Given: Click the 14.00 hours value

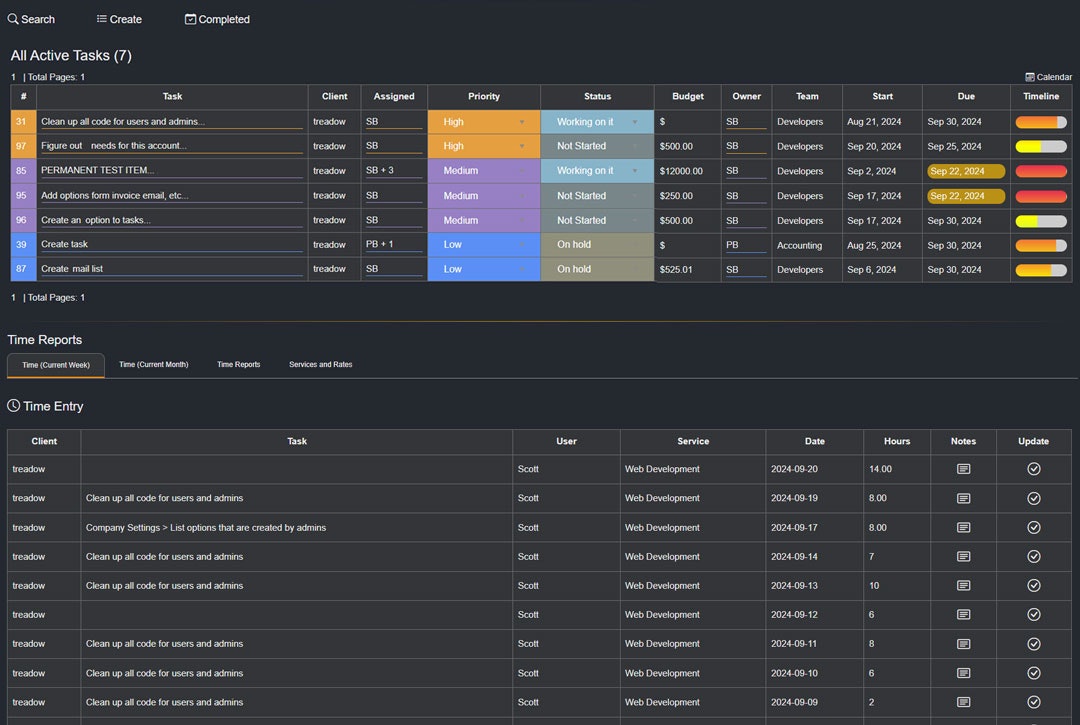Looking at the screenshot, I should click(x=880, y=469).
